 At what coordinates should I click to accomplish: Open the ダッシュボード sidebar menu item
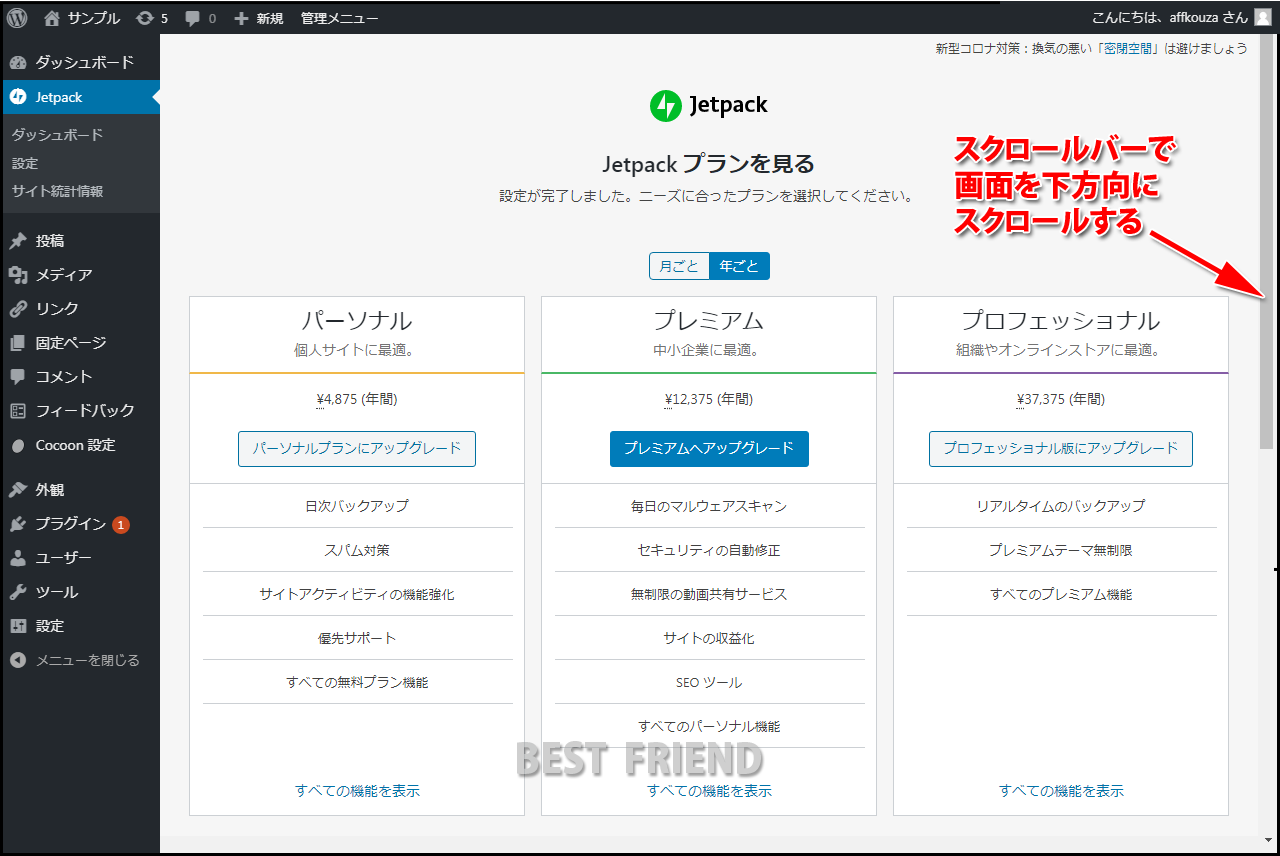tap(80, 62)
